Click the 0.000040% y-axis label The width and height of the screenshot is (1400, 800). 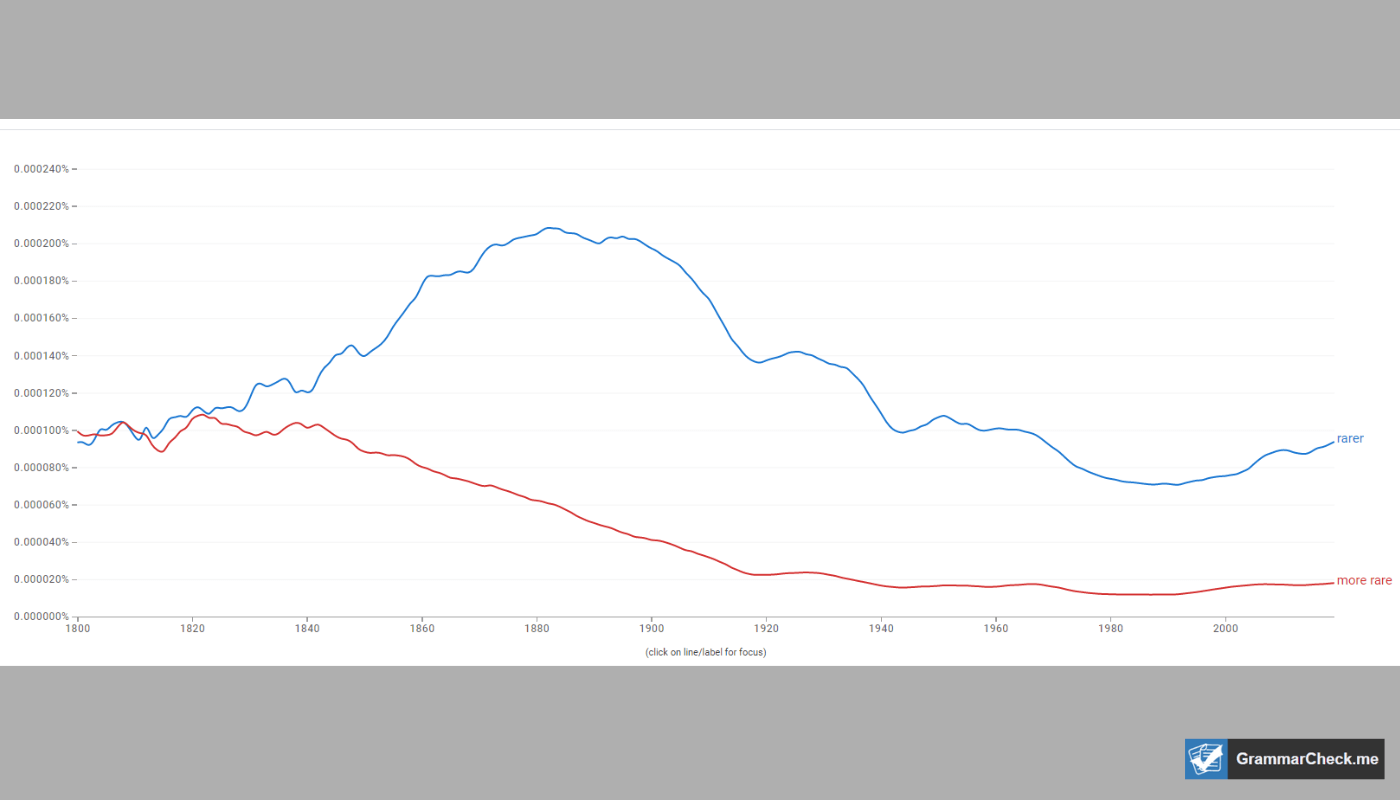(41, 542)
